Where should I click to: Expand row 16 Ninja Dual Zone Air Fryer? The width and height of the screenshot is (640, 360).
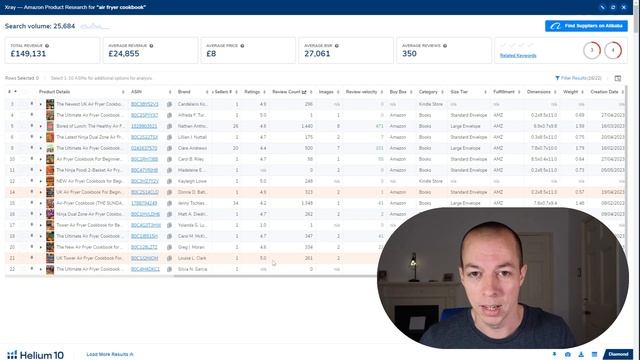41,214
